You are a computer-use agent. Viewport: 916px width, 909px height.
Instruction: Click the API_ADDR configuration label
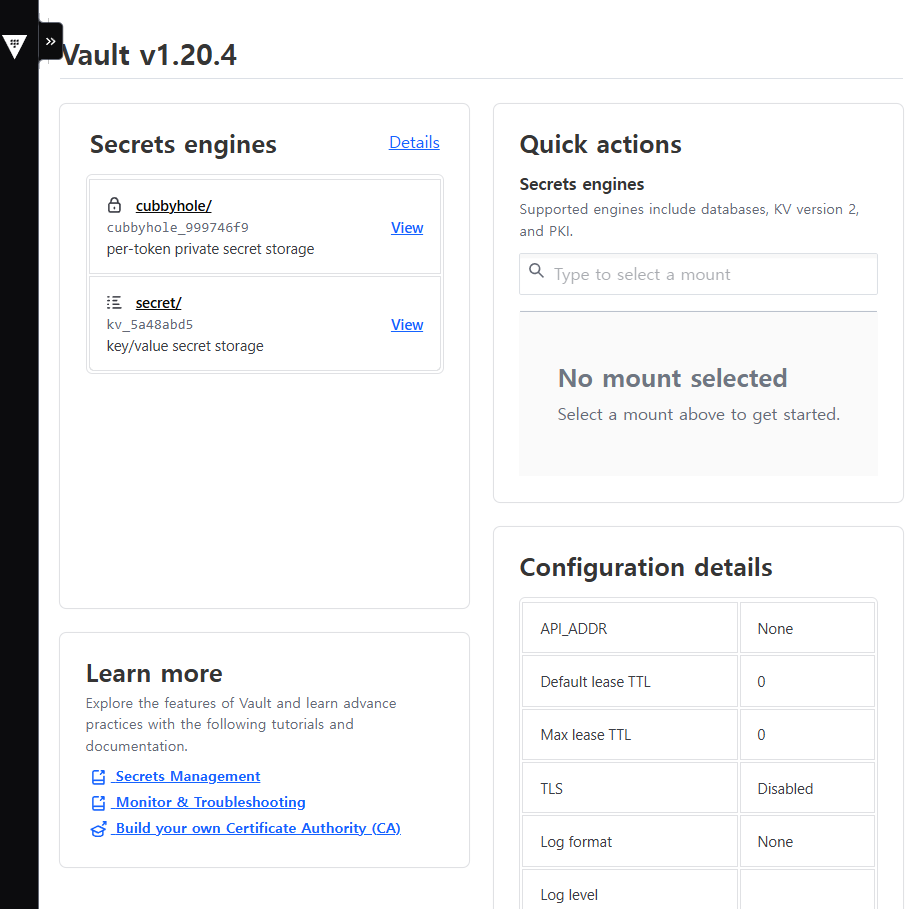[x=574, y=629]
